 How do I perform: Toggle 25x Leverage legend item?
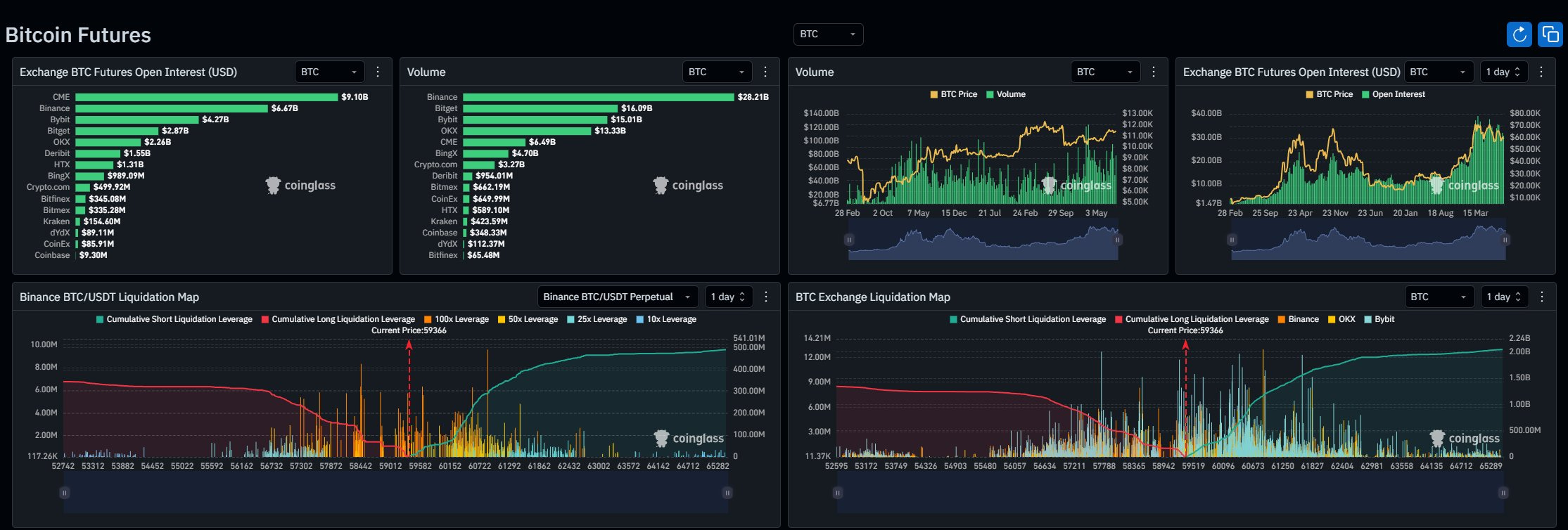click(x=597, y=319)
